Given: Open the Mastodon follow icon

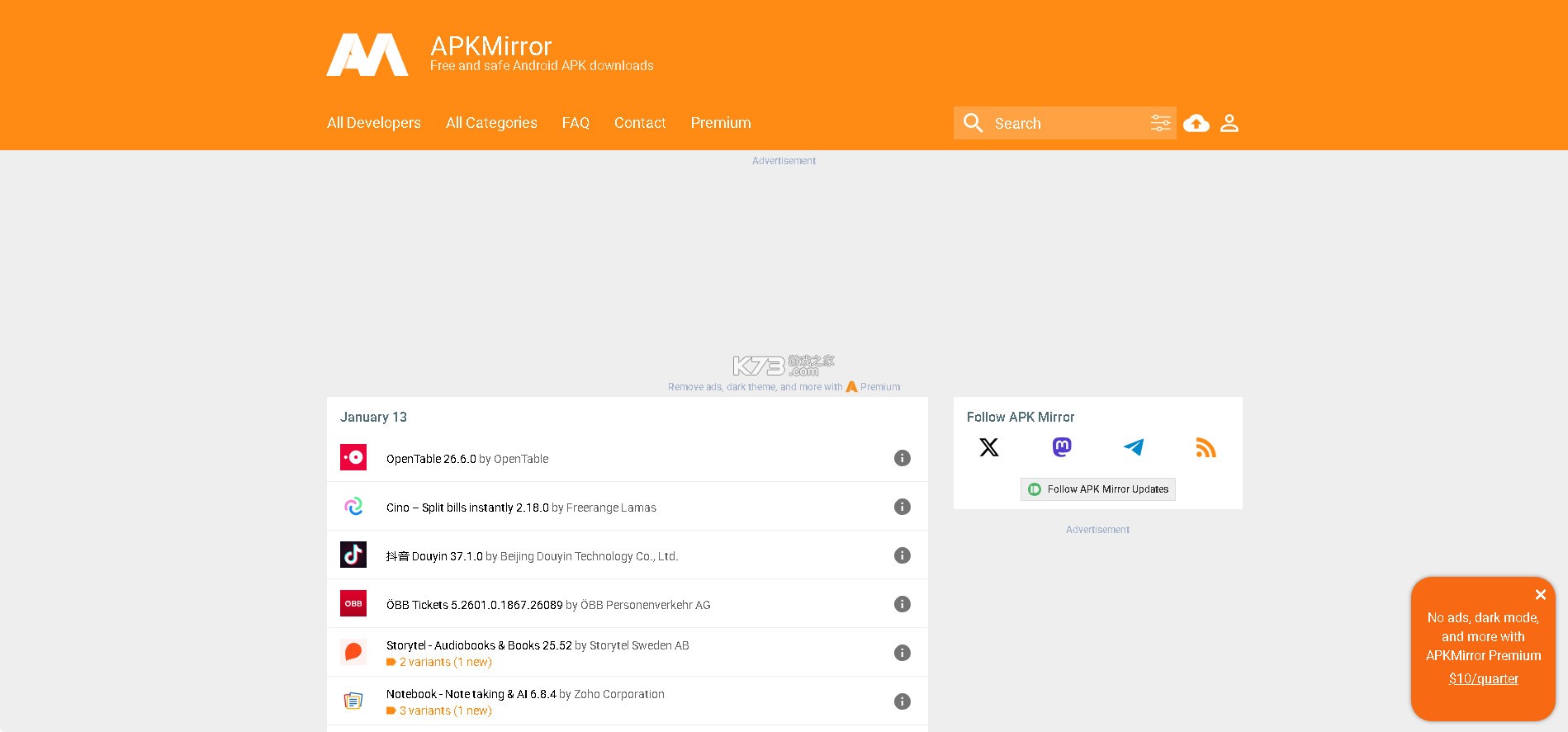Looking at the screenshot, I should 1062,447.
